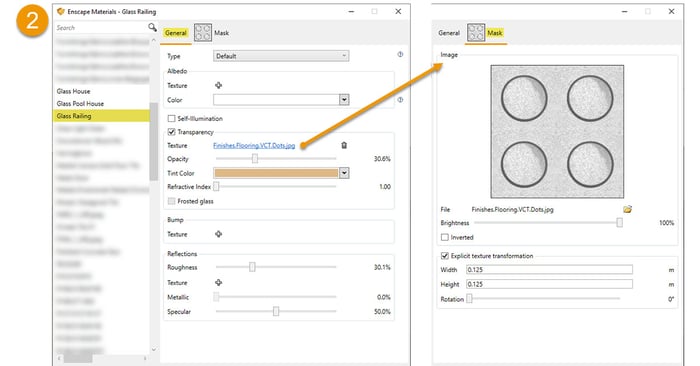Open the Type help info icon
The image size is (700, 366).
[x=400, y=54]
